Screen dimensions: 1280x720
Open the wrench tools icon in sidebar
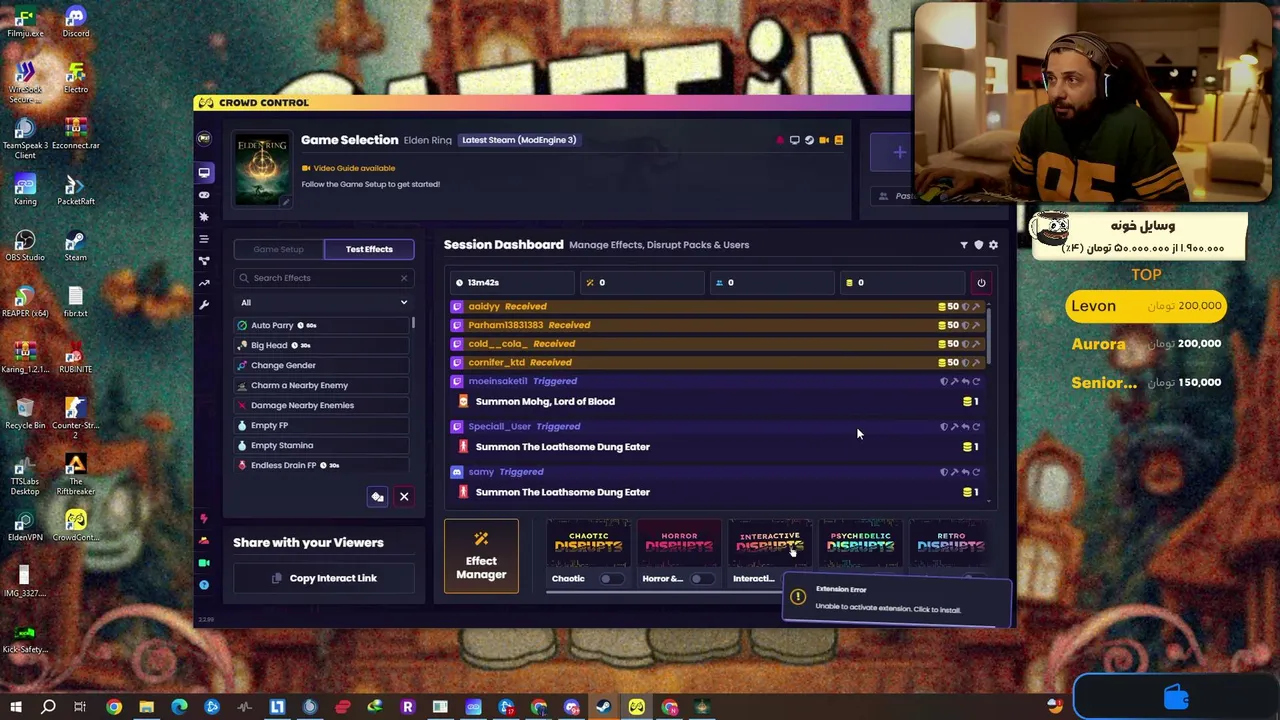point(204,305)
